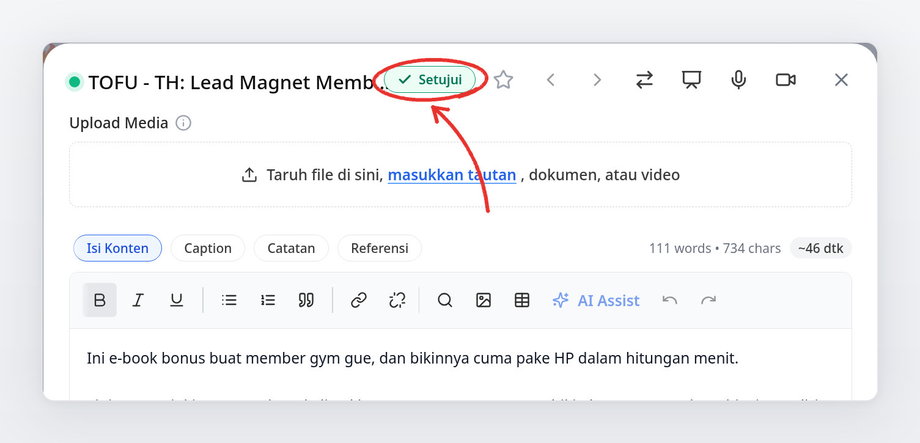The image size is (920, 443).
Task: Click the Setujui approval status badge
Action: point(430,80)
